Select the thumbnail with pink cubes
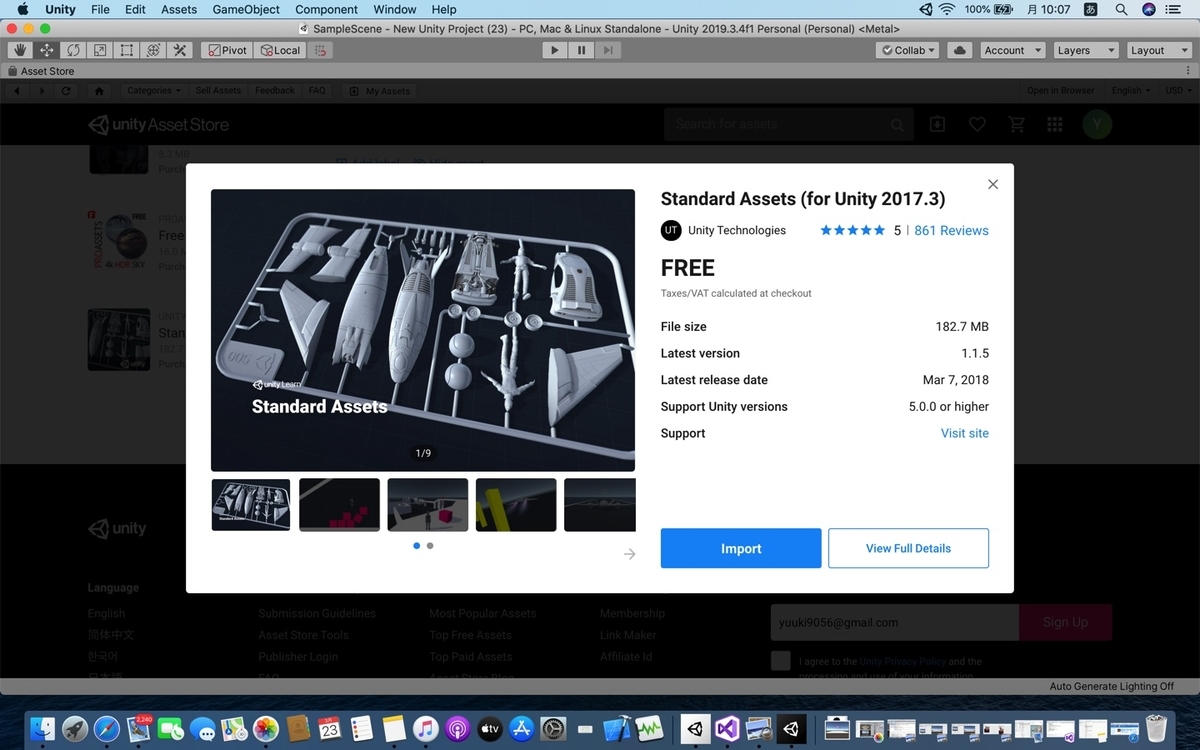This screenshot has width=1200, height=750. pyautogui.click(x=340, y=505)
